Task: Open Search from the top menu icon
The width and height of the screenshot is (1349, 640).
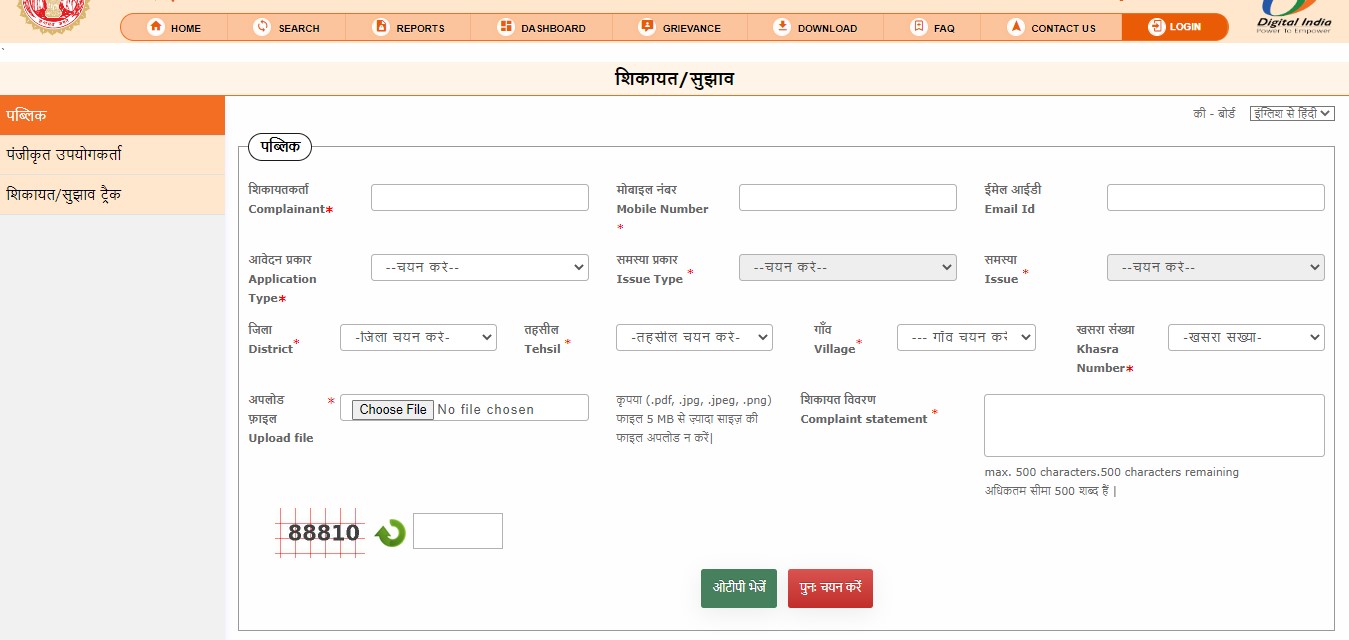Action: (261, 27)
